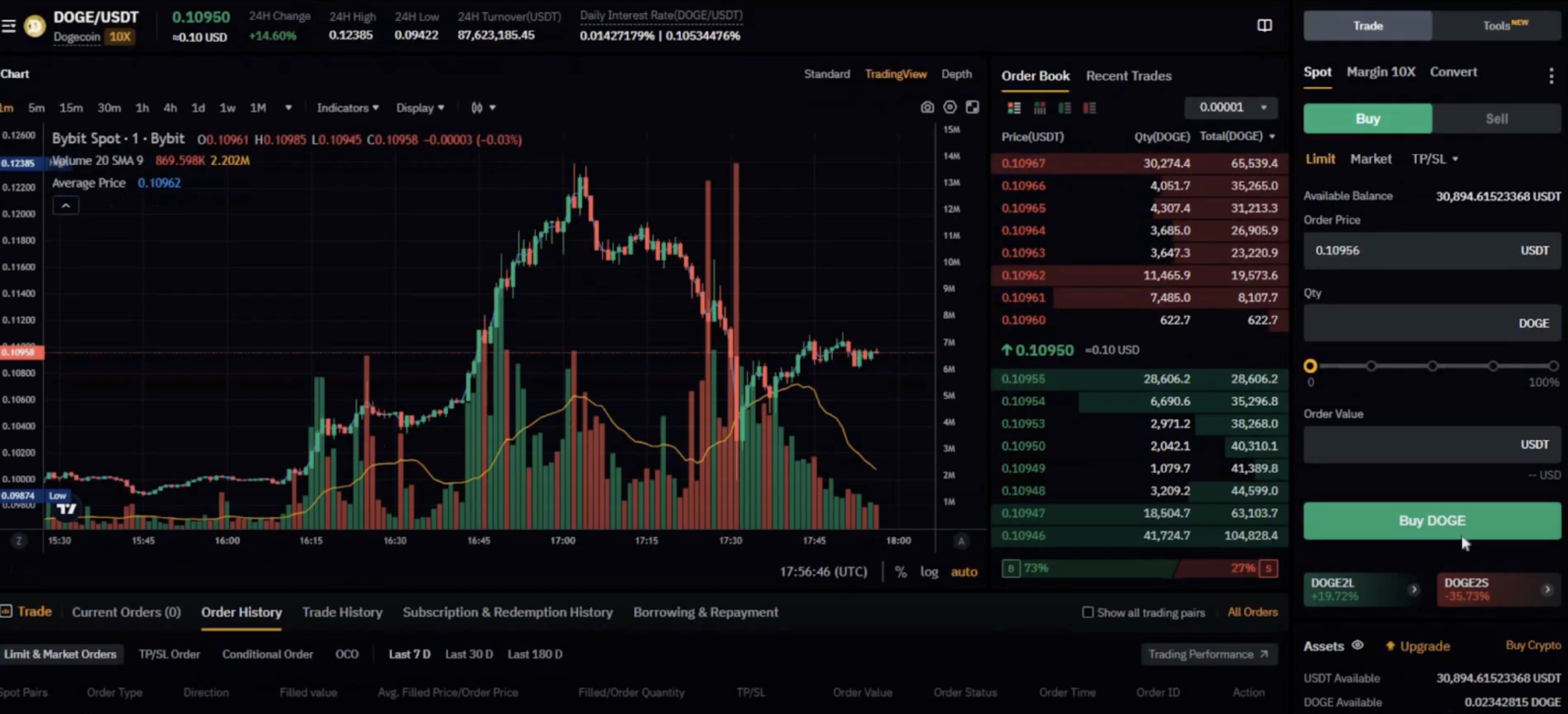Select the candlestick chart type icon
The image size is (1568, 714).
(x=476, y=108)
